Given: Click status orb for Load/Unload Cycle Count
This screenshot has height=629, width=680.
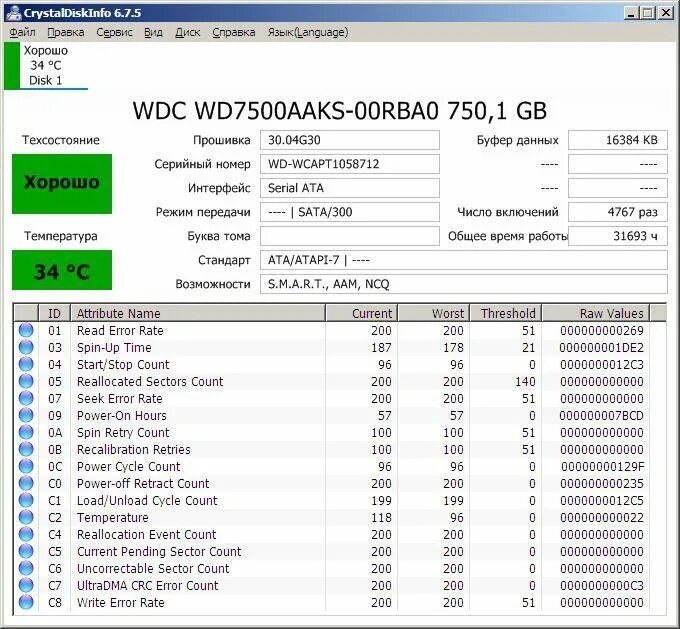Looking at the screenshot, I should [26, 500].
